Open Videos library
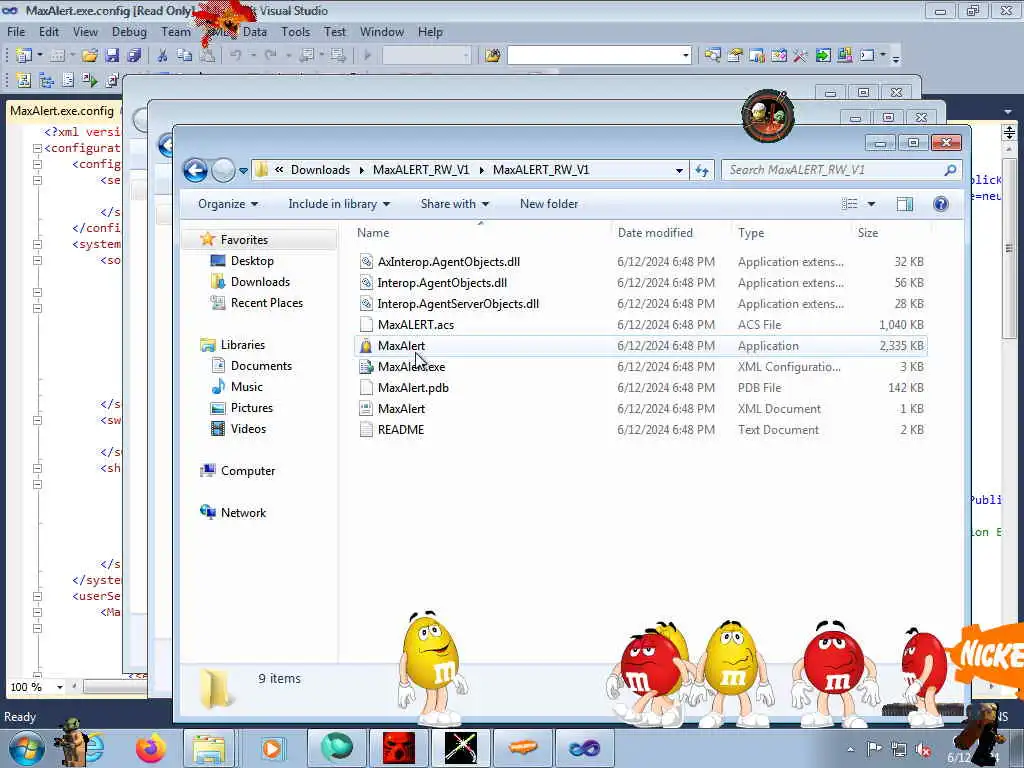This screenshot has height=768, width=1024. pyautogui.click(x=248, y=428)
